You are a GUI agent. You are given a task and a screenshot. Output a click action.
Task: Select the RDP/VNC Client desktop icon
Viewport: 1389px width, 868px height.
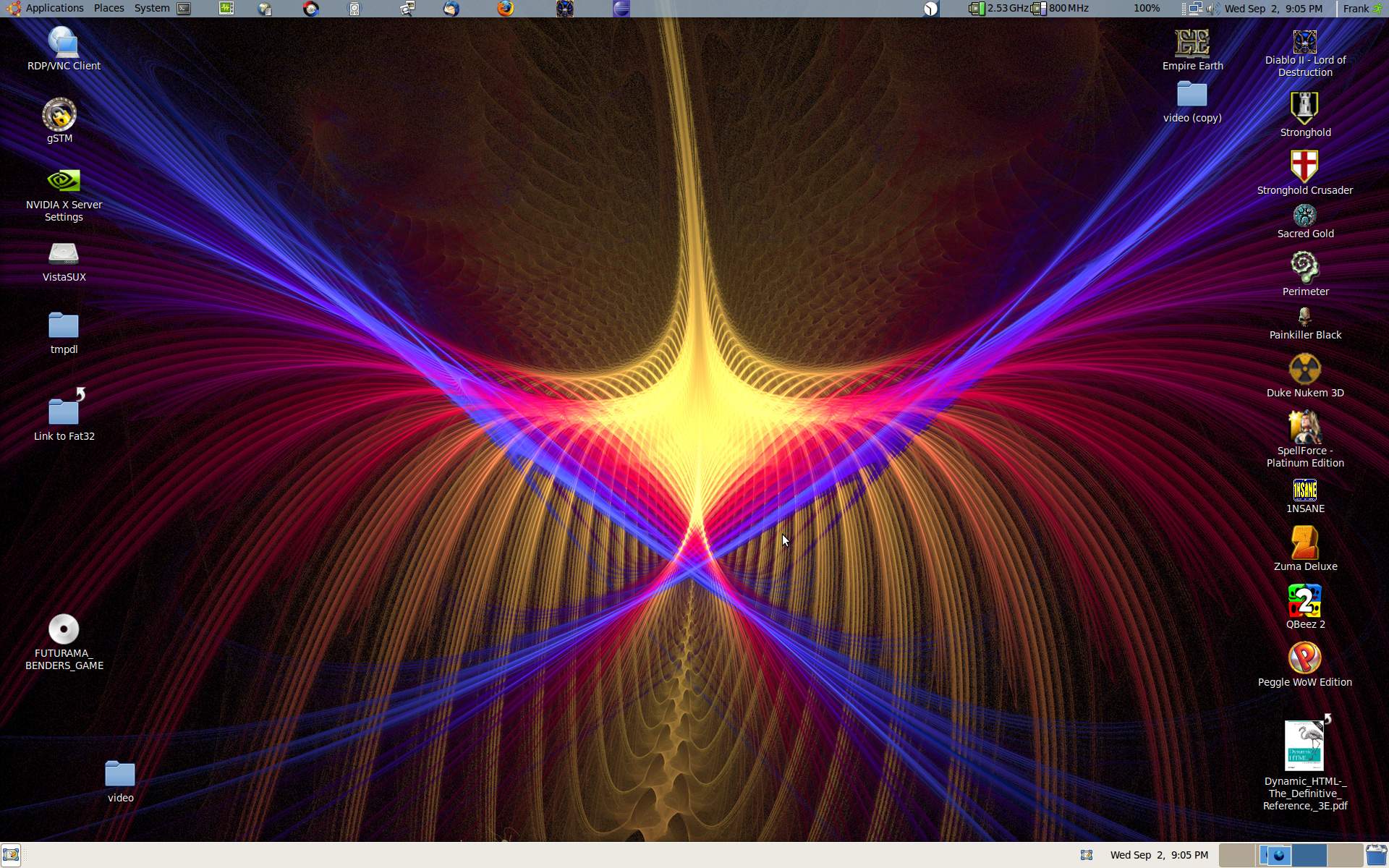64,48
